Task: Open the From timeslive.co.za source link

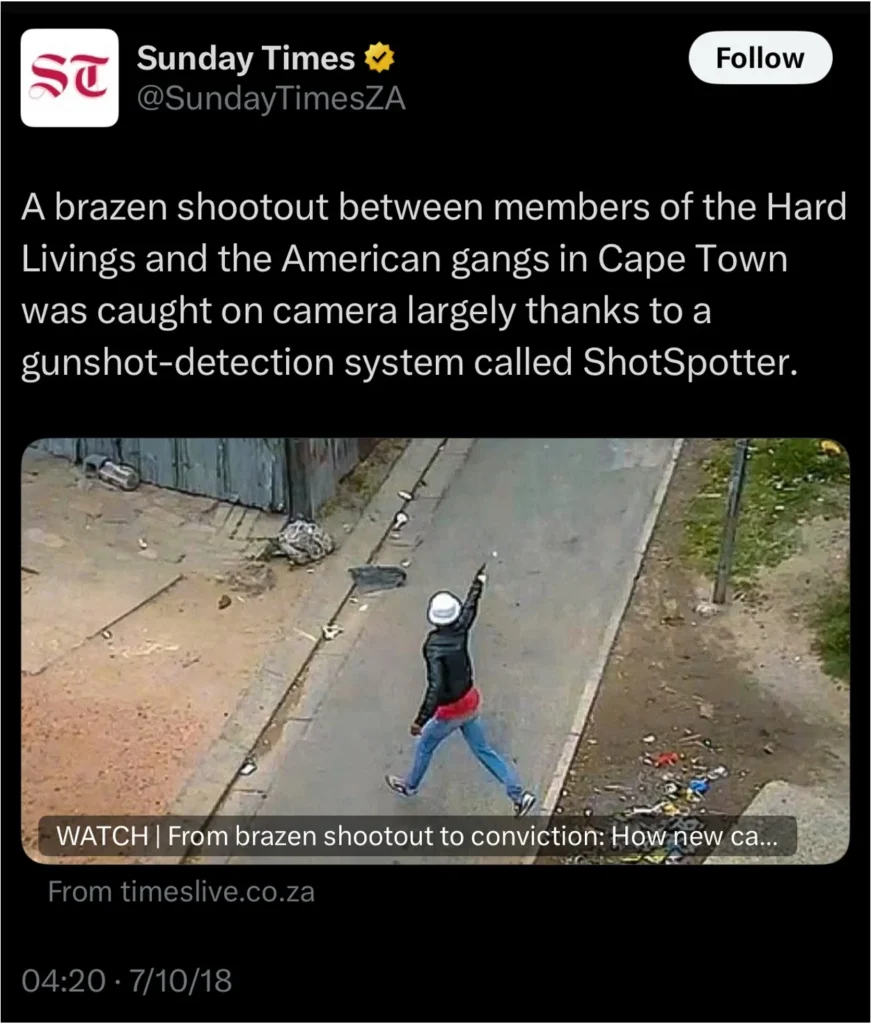Action: pos(181,891)
